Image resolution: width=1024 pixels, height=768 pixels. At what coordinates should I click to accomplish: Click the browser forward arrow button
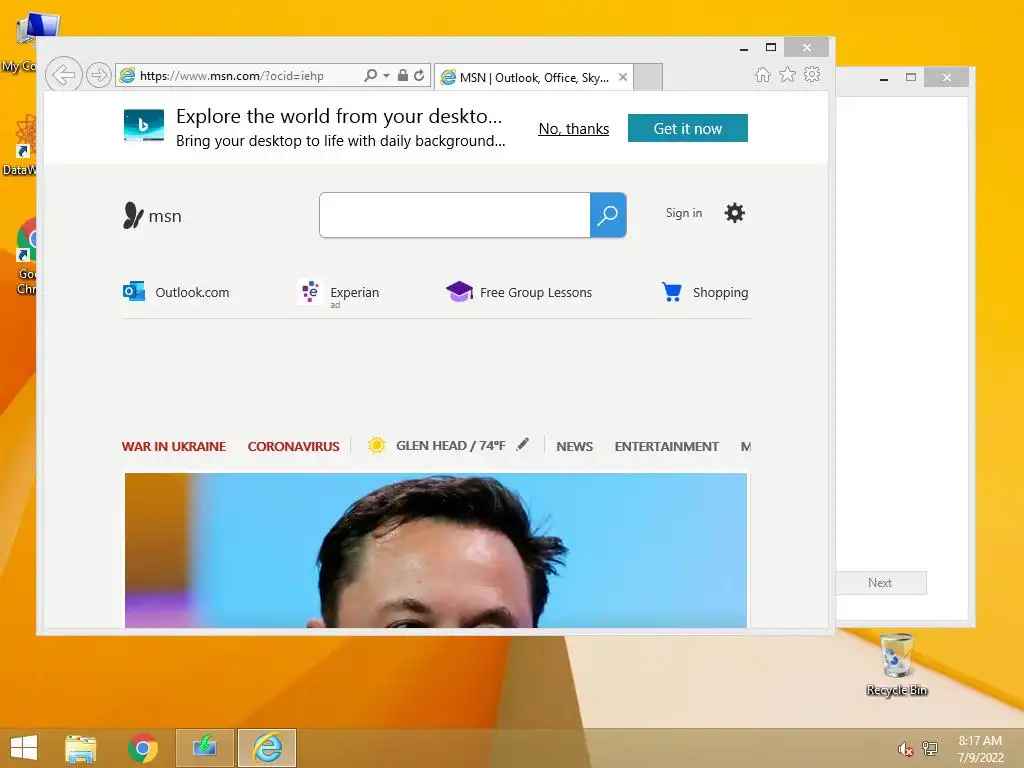click(x=99, y=75)
